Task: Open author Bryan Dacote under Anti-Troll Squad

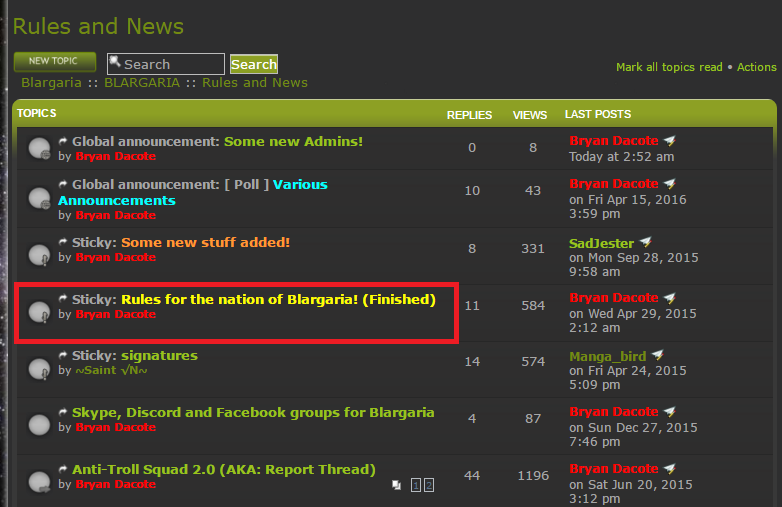Action: (116, 485)
